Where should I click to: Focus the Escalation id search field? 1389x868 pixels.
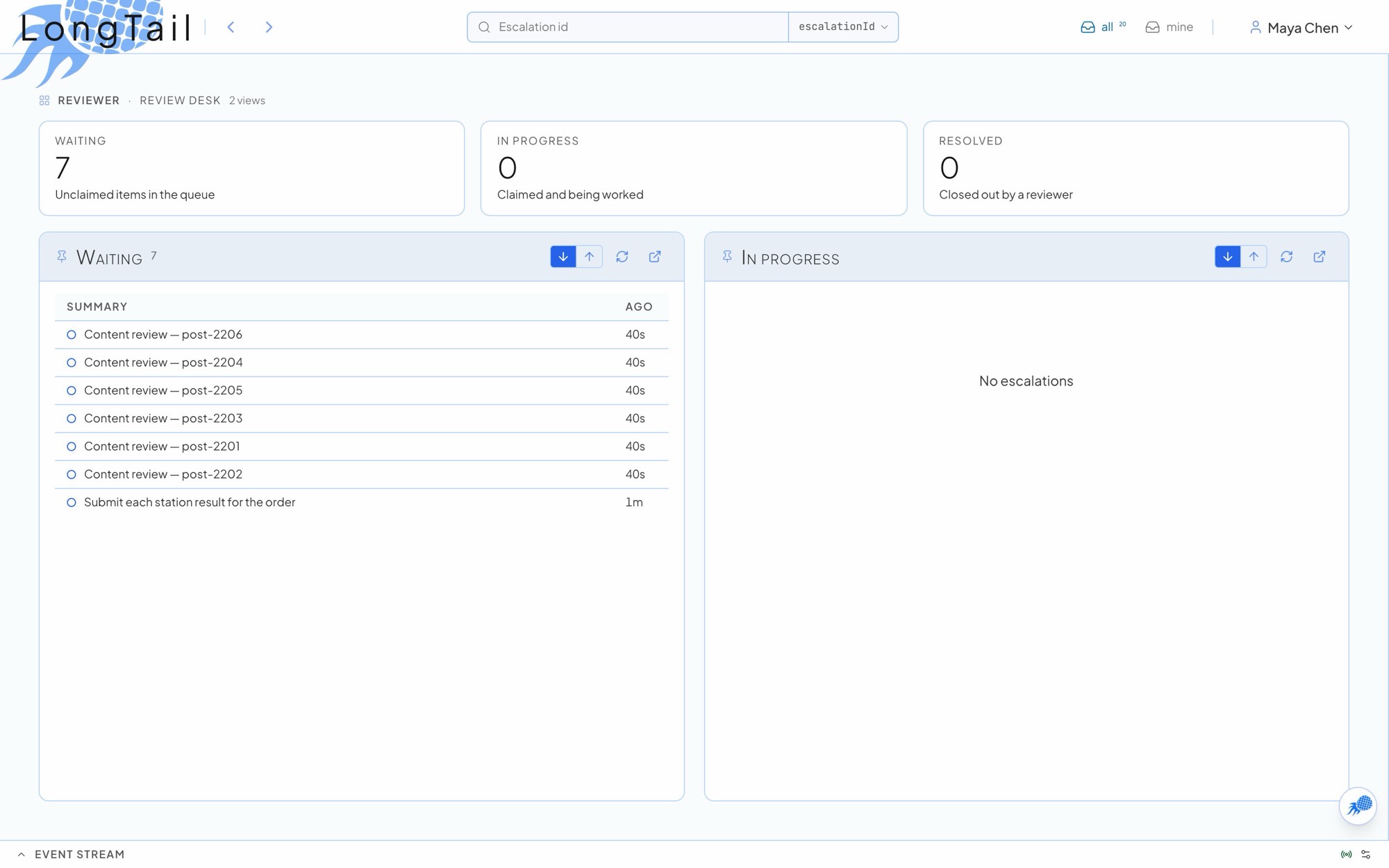click(628, 27)
